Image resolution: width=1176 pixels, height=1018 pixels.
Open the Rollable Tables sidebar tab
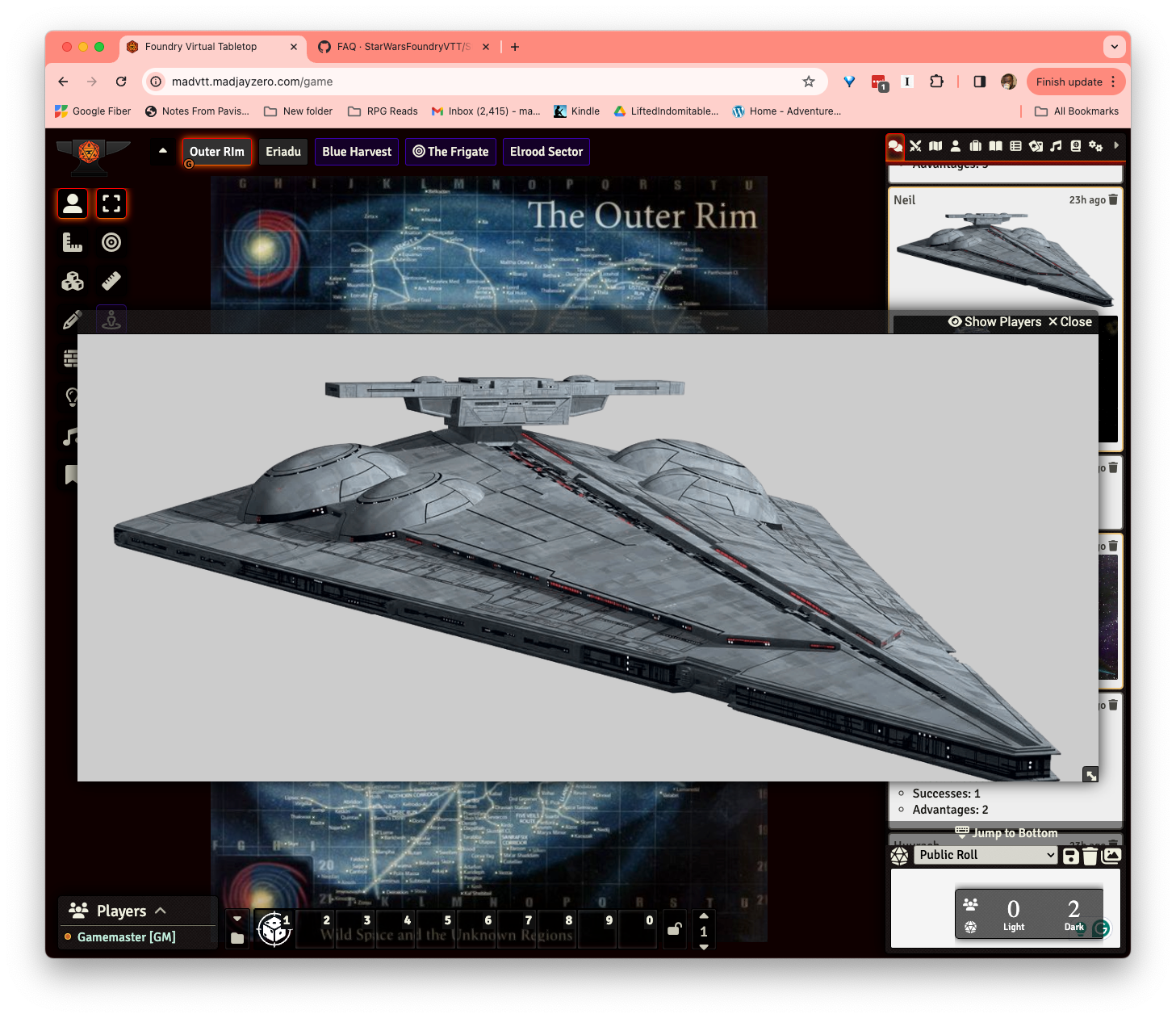pos(1016,146)
